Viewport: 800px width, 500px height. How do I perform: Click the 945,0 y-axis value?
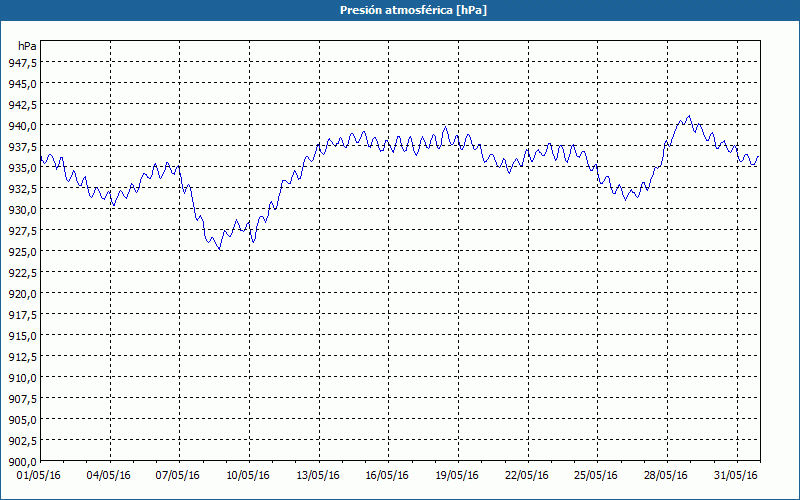click(x=22, y=83)
